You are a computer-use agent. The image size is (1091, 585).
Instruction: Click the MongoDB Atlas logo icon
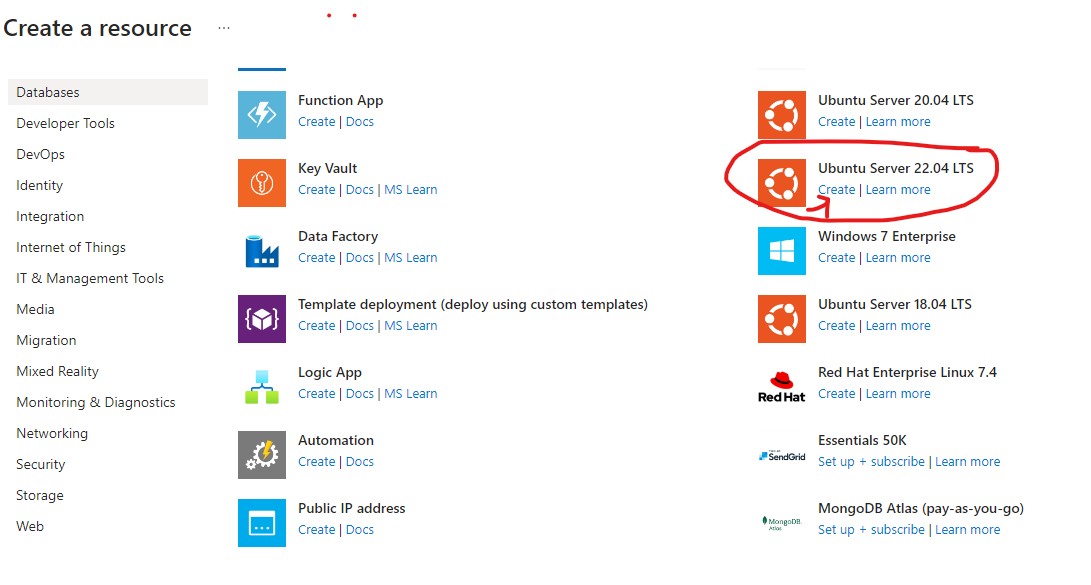click(x=782, y=523)
